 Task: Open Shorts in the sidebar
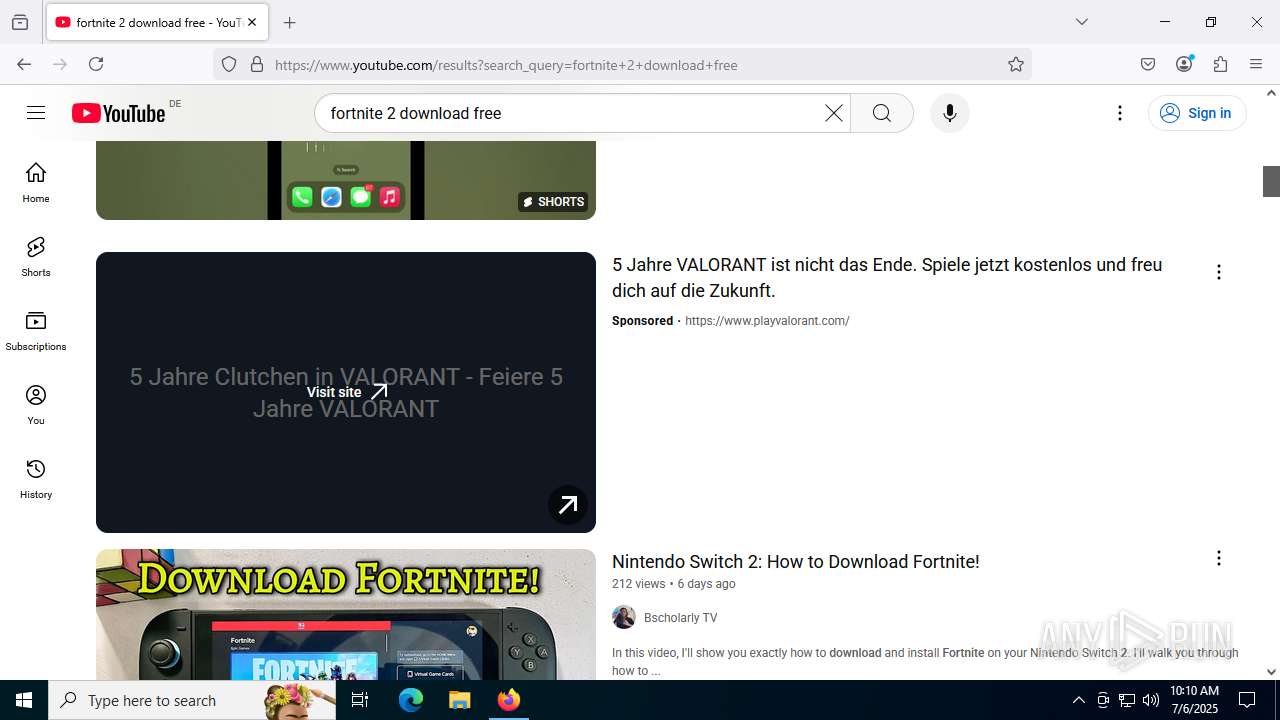point(36,257)
